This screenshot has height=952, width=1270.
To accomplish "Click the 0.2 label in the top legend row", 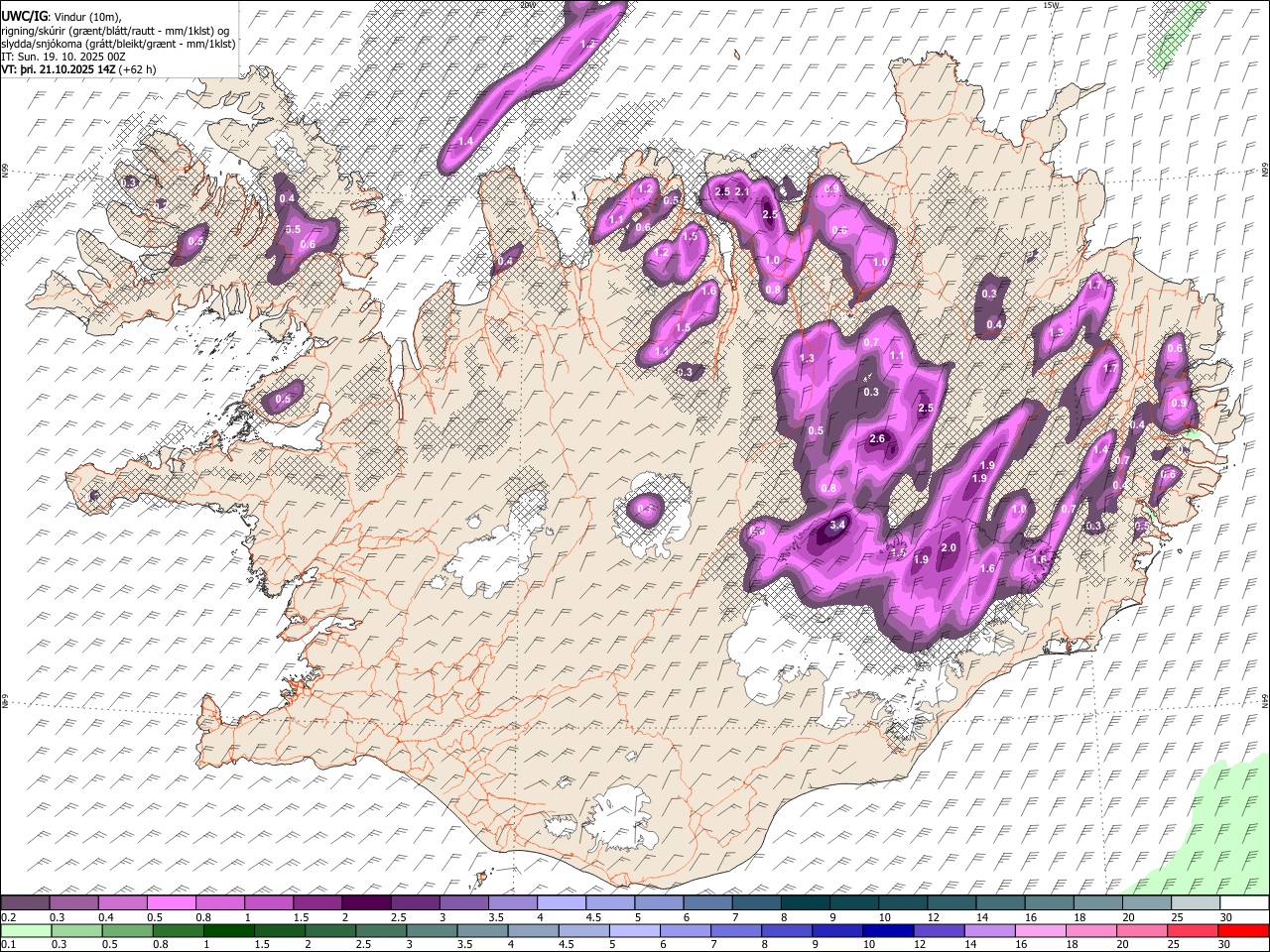I will pos(10,917).
